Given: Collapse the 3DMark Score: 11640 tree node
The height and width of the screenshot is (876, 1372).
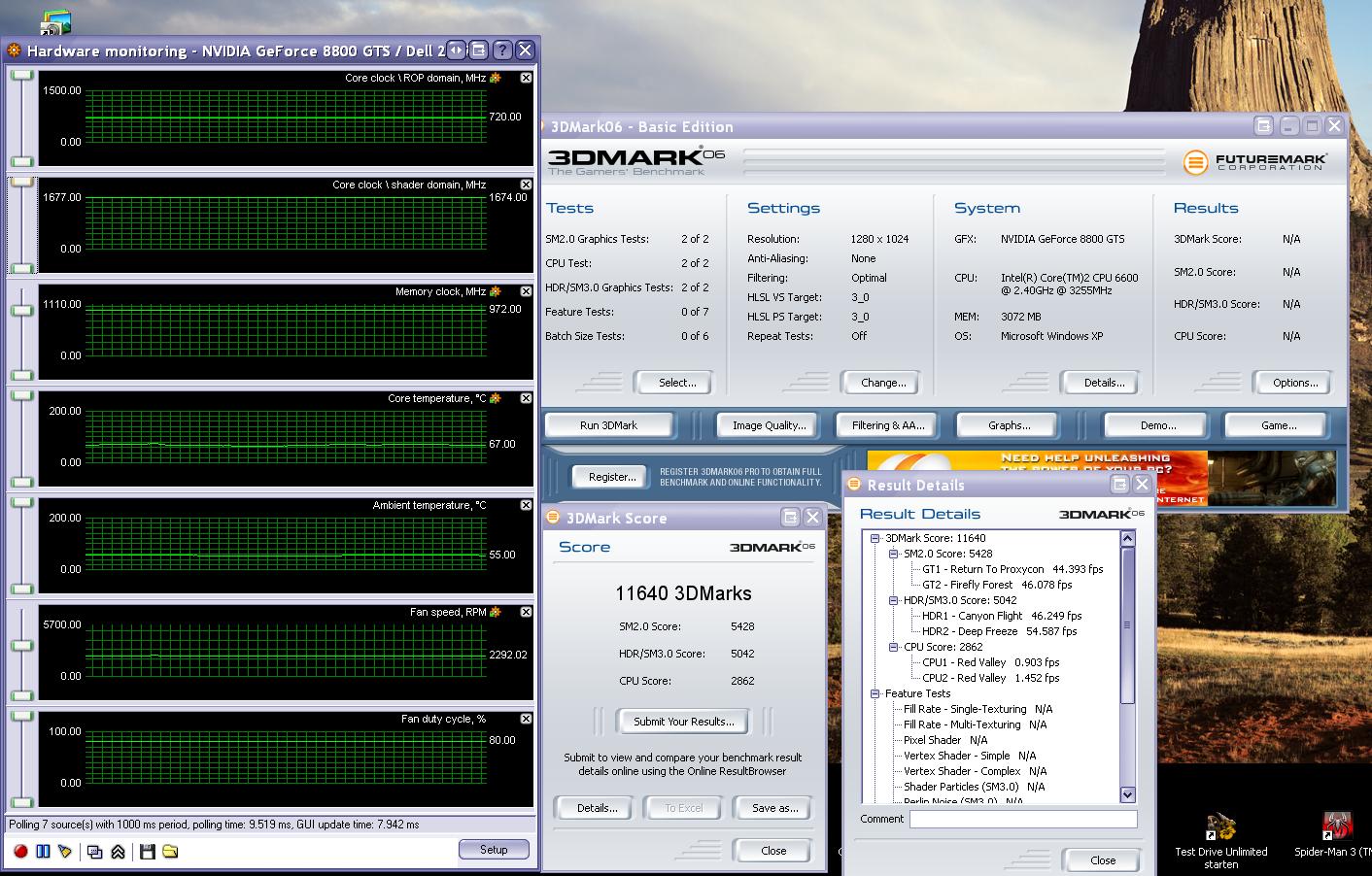Looking at the screenshot, I should (x=875, y=538).
